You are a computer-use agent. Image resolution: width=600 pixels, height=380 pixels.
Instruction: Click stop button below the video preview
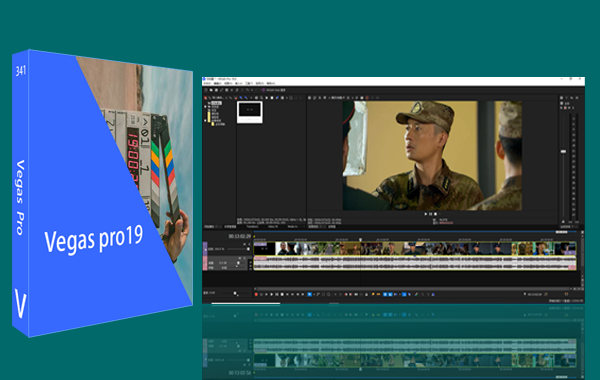coord(435,214)
